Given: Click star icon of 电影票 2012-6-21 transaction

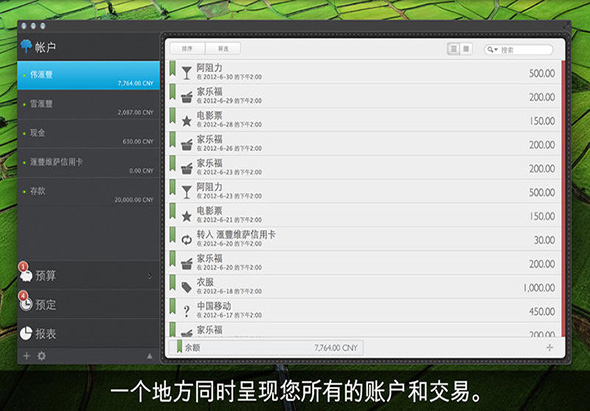Looking at the screenshot, I should (186, 216).
